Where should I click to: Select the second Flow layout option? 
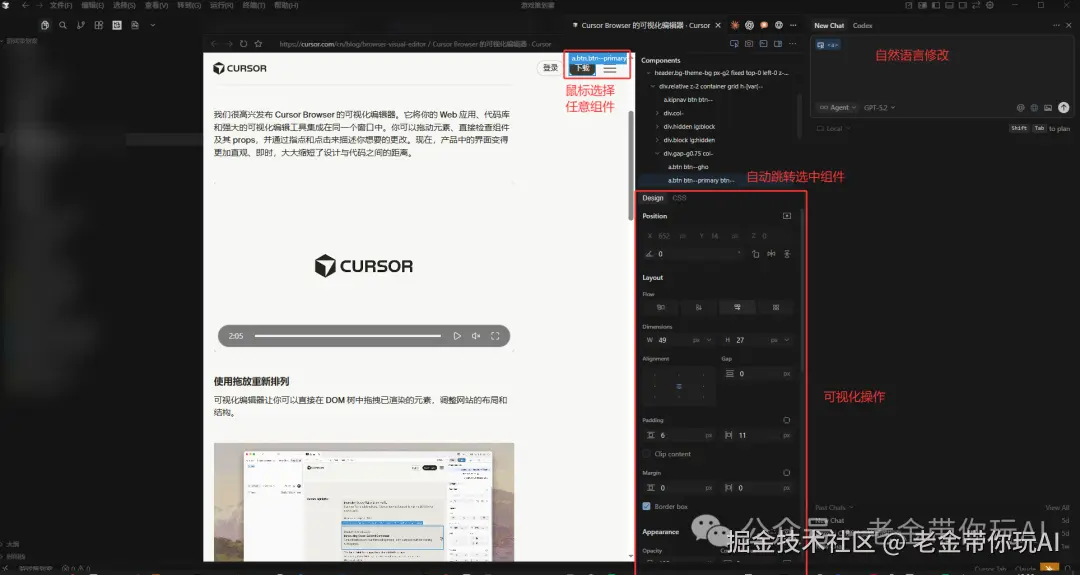click(698, 307)
